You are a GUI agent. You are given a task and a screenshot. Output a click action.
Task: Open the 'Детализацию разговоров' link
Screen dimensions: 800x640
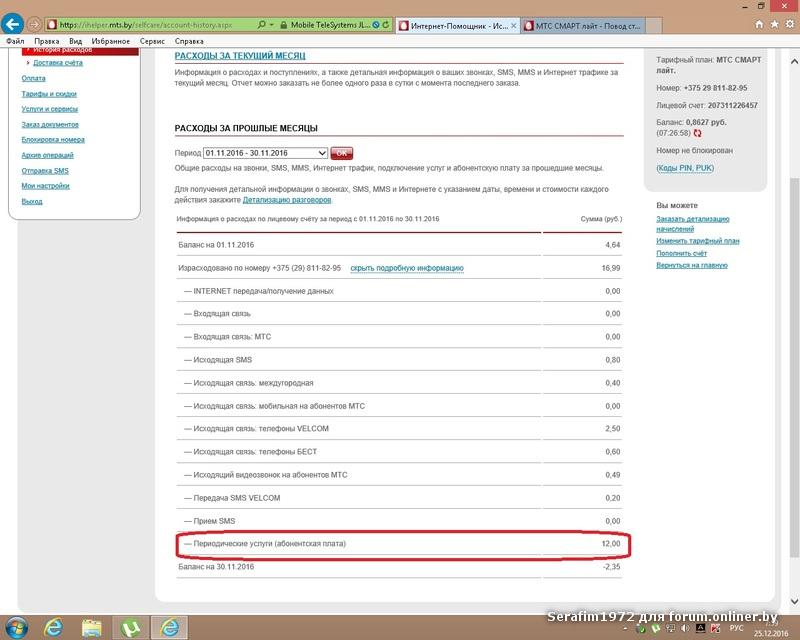[286, 200]
